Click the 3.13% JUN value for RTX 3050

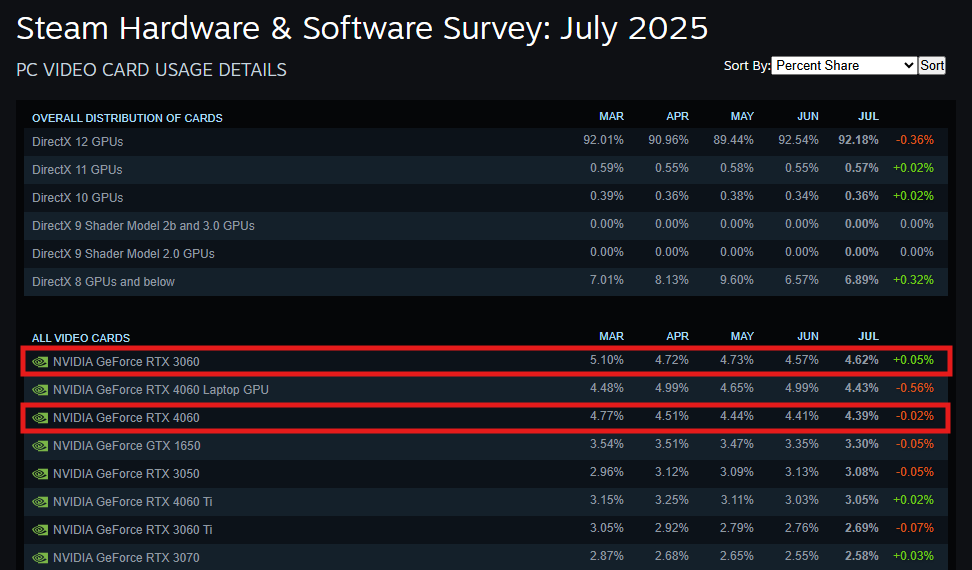point(802,472)
